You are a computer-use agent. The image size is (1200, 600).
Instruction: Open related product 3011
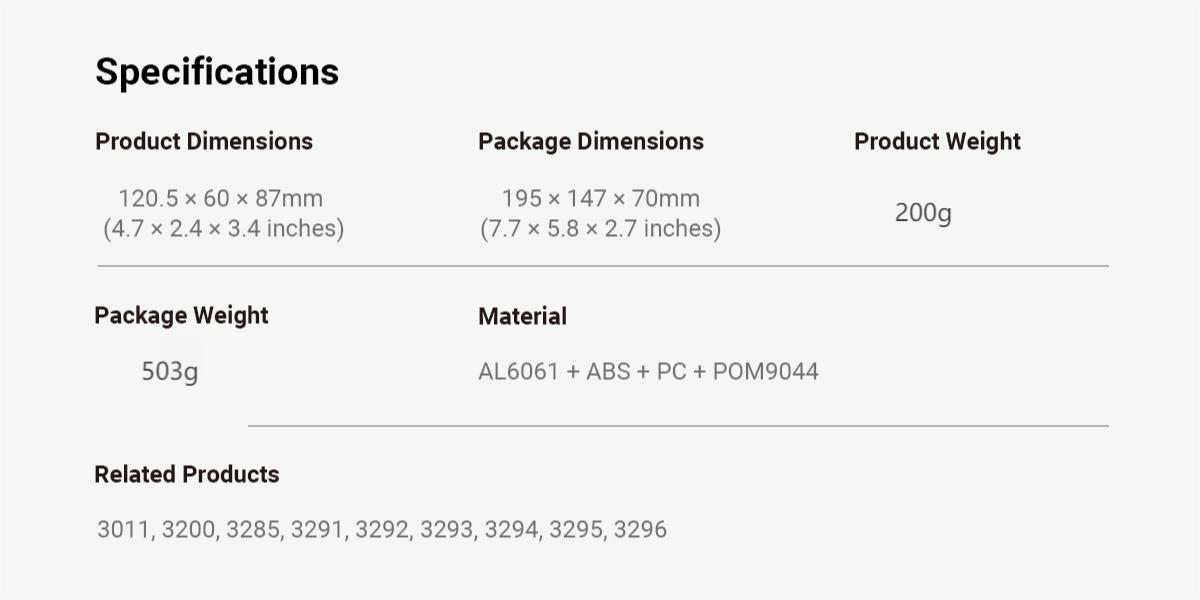click(124, 530)
